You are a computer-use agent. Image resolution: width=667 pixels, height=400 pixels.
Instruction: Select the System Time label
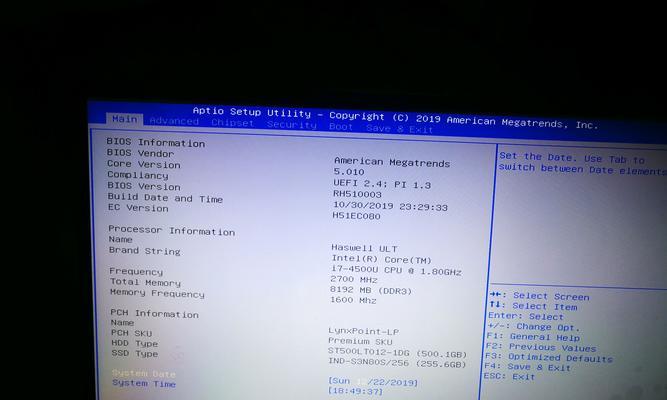[x=144, y=383]
